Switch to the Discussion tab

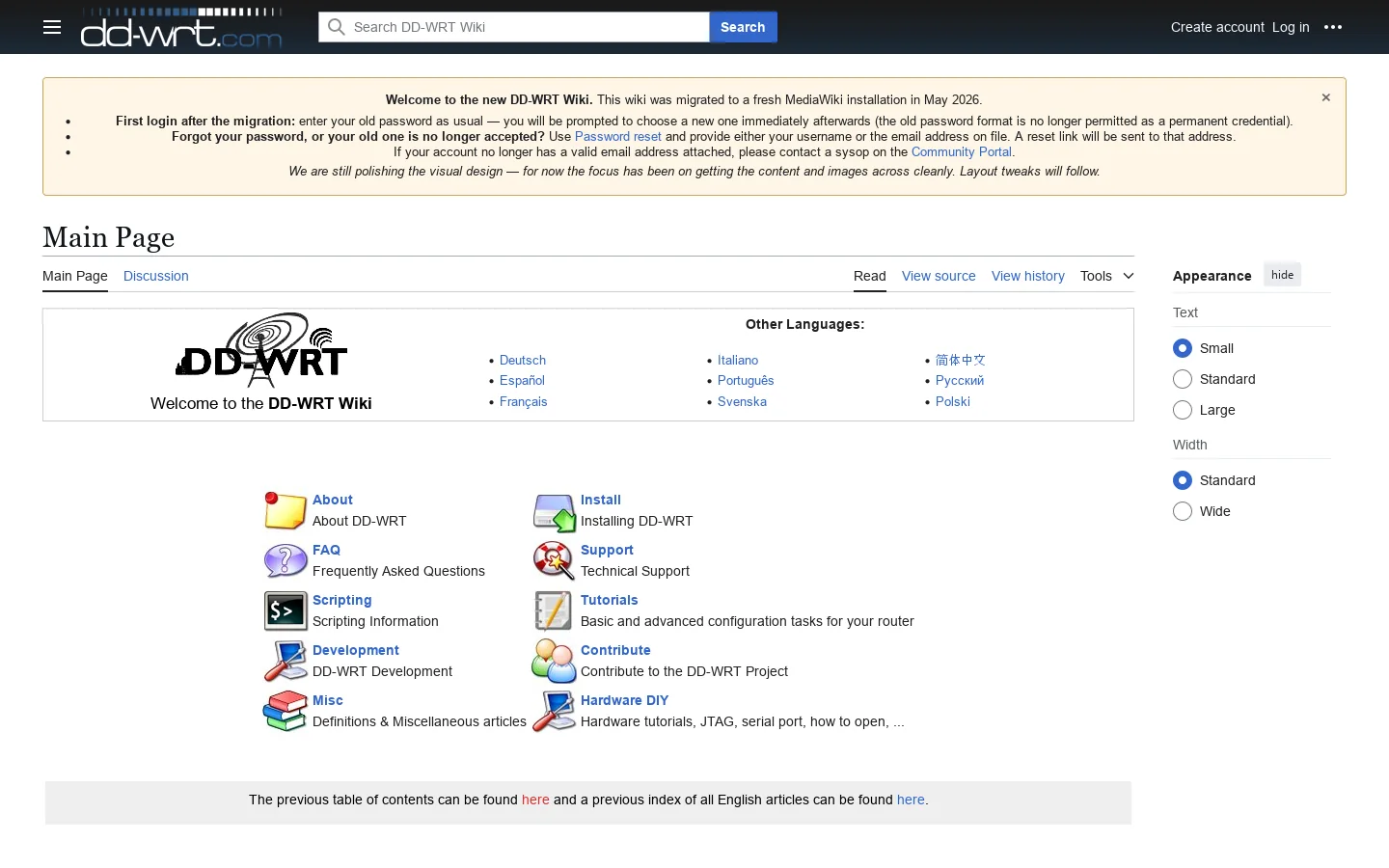click(156, 276)
